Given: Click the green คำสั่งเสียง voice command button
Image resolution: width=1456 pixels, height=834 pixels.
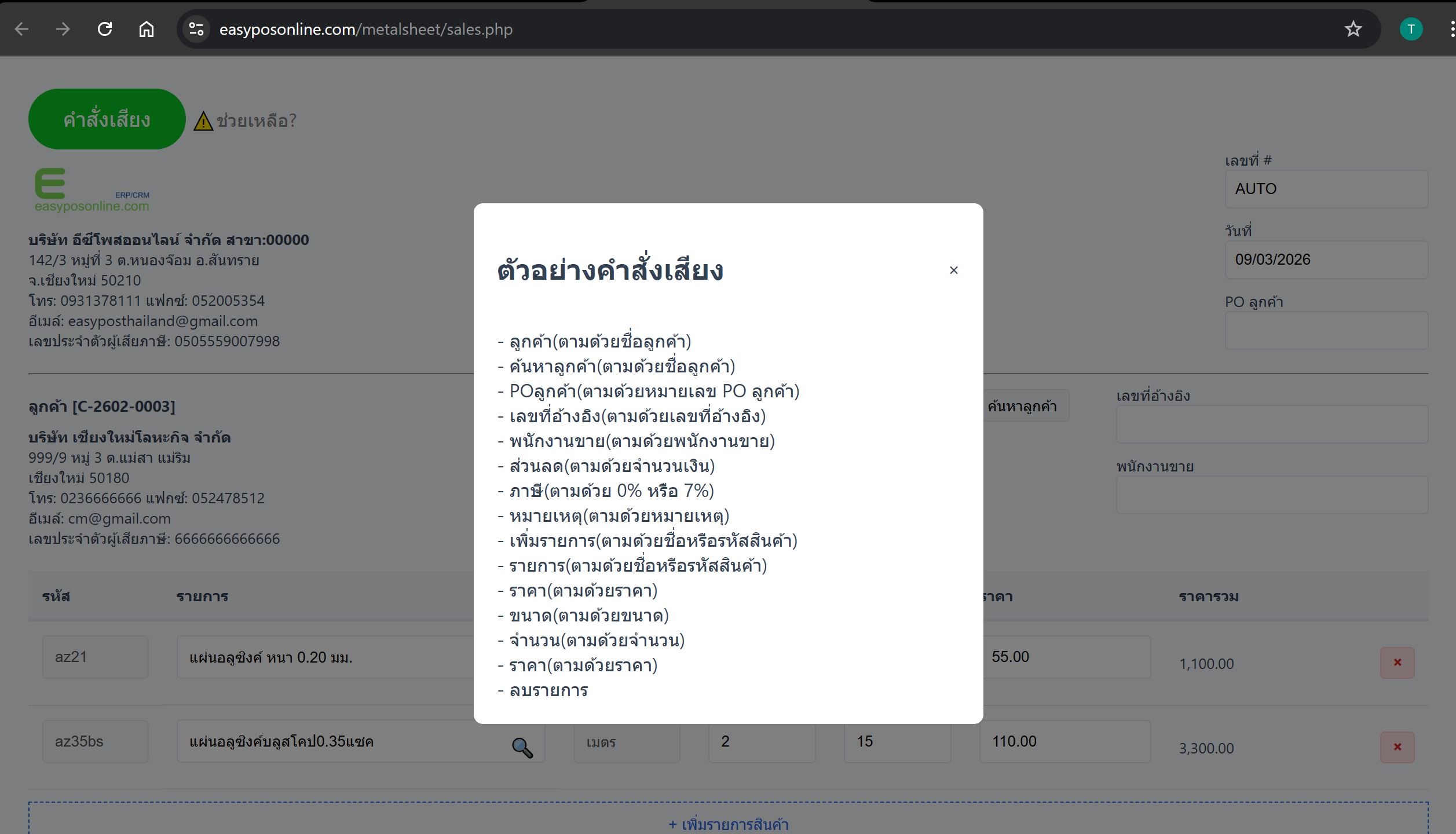Looking at the screenshot, I should pyautogui.click(x=107, y=119).
